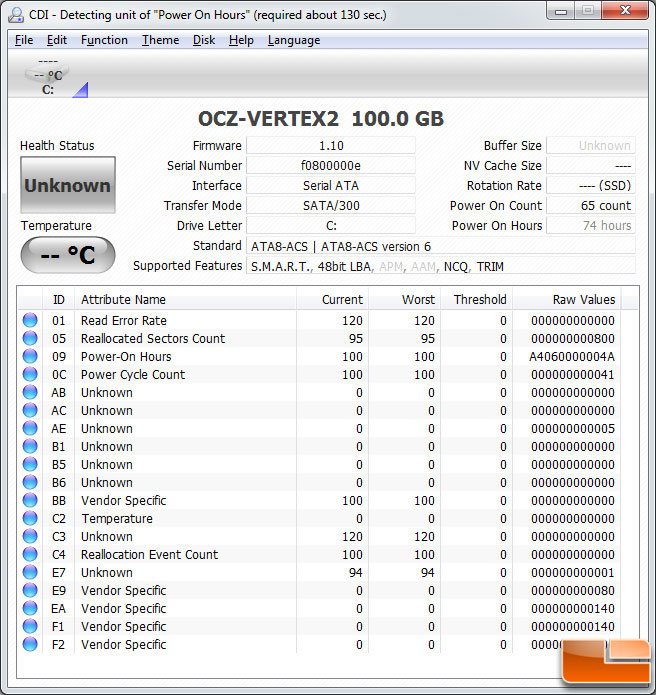Open the Function menu

[x=104, y=40]
